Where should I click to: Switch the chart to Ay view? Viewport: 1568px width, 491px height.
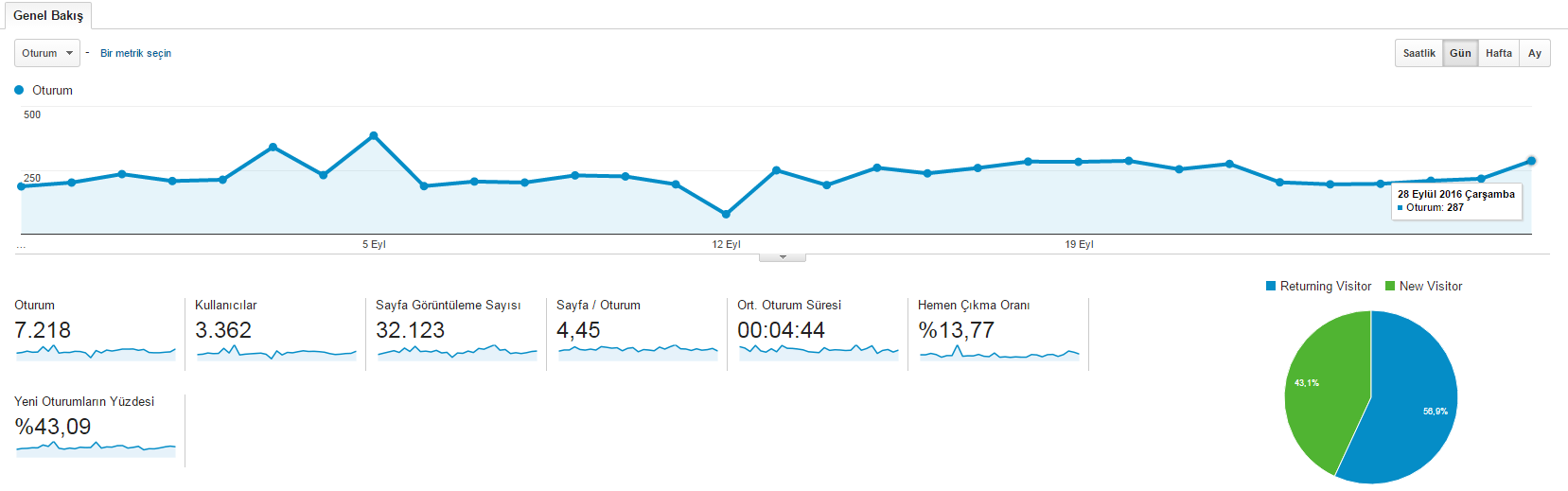tap(1534, 53)
